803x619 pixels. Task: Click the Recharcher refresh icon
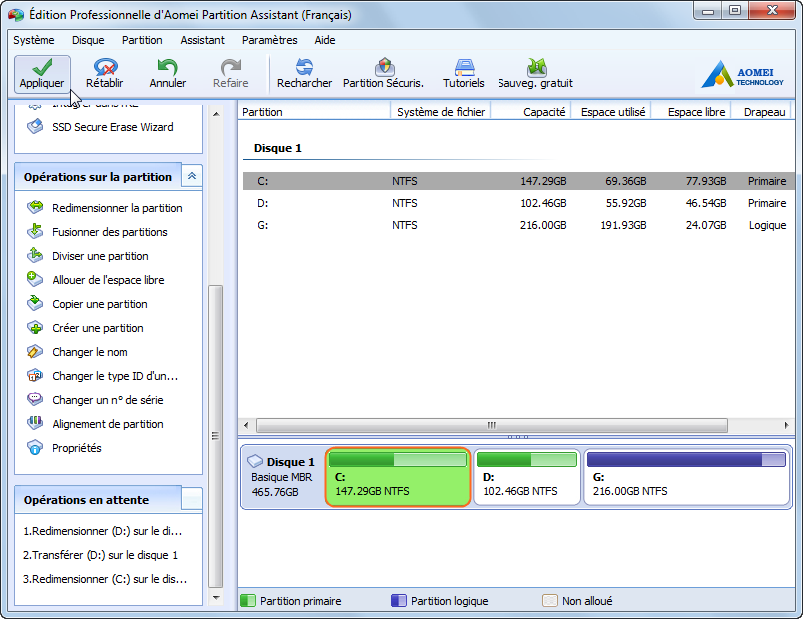coord(304,67)
